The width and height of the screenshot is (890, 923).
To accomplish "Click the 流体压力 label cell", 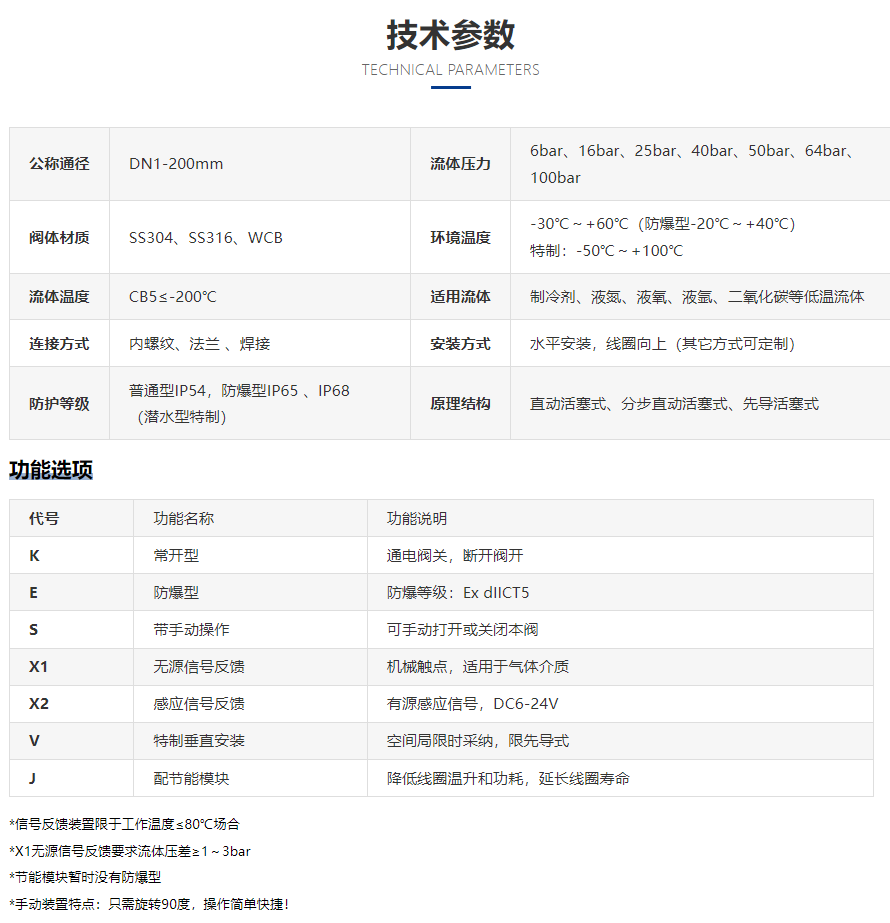I will coord(460,164).
